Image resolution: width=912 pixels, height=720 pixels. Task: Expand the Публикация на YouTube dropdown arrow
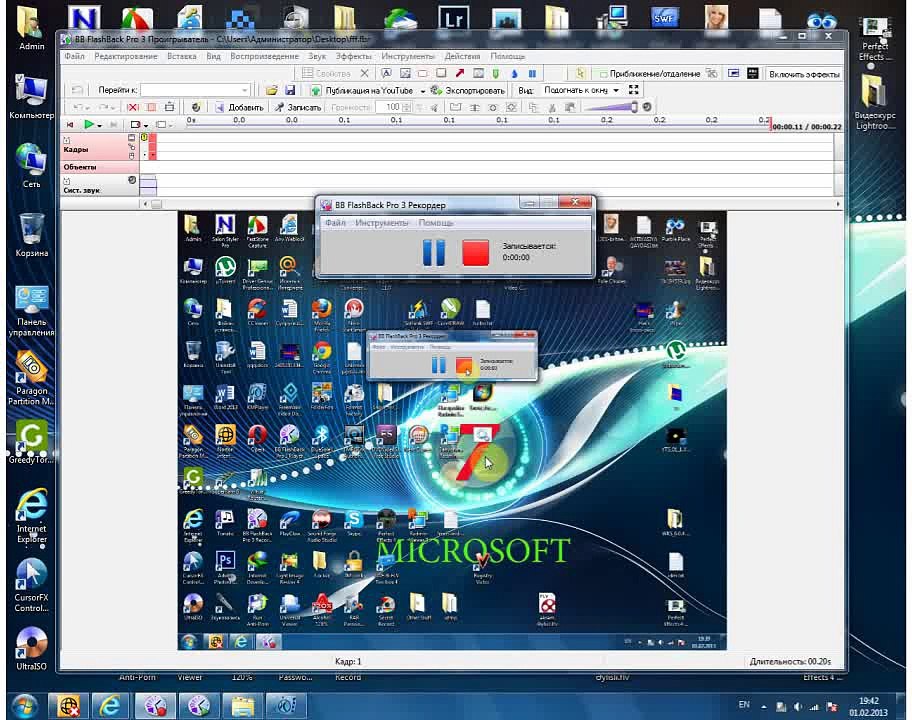[x=423, y=91]
